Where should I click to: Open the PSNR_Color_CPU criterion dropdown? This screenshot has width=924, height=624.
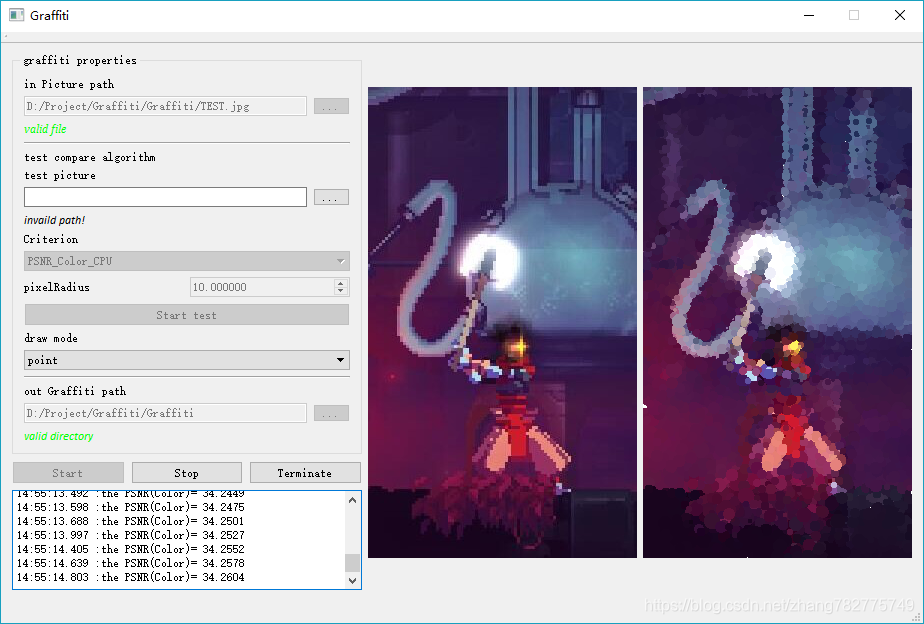point(187,261)
